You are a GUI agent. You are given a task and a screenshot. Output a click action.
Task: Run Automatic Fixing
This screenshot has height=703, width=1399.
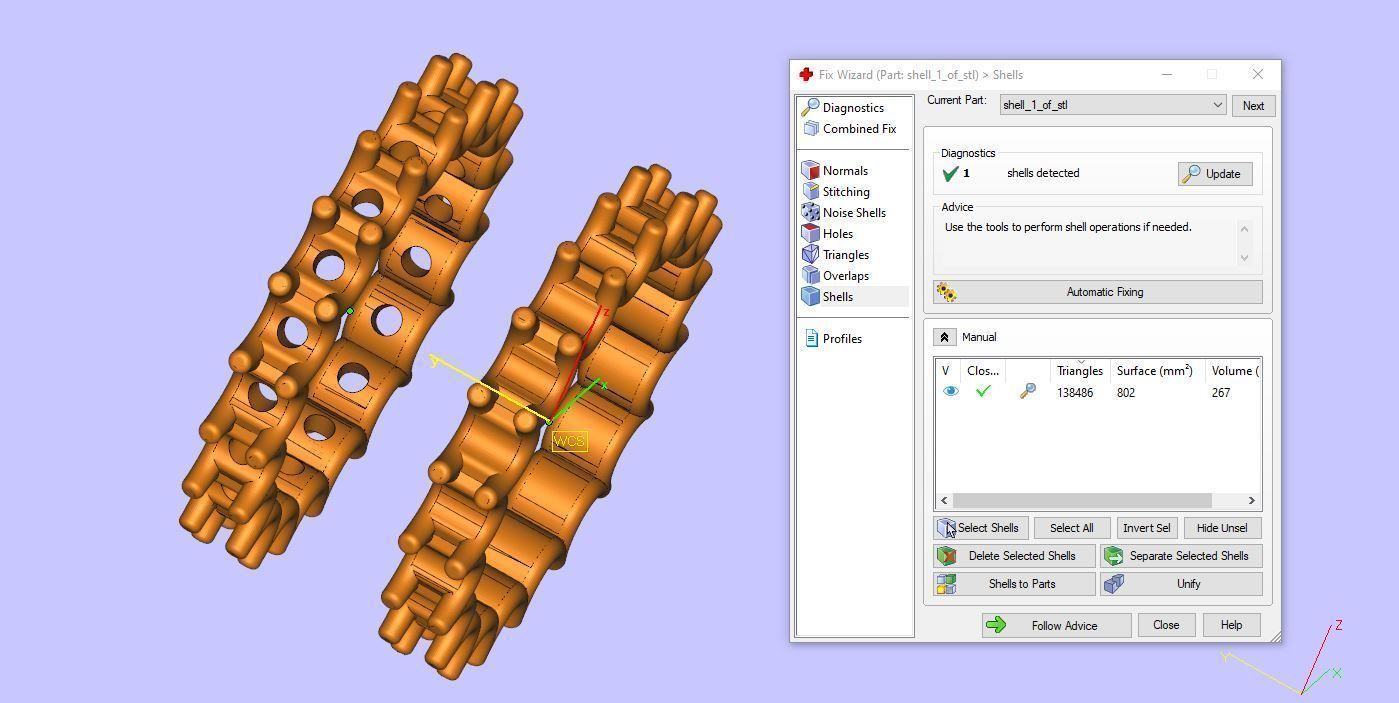(1098, 292)
